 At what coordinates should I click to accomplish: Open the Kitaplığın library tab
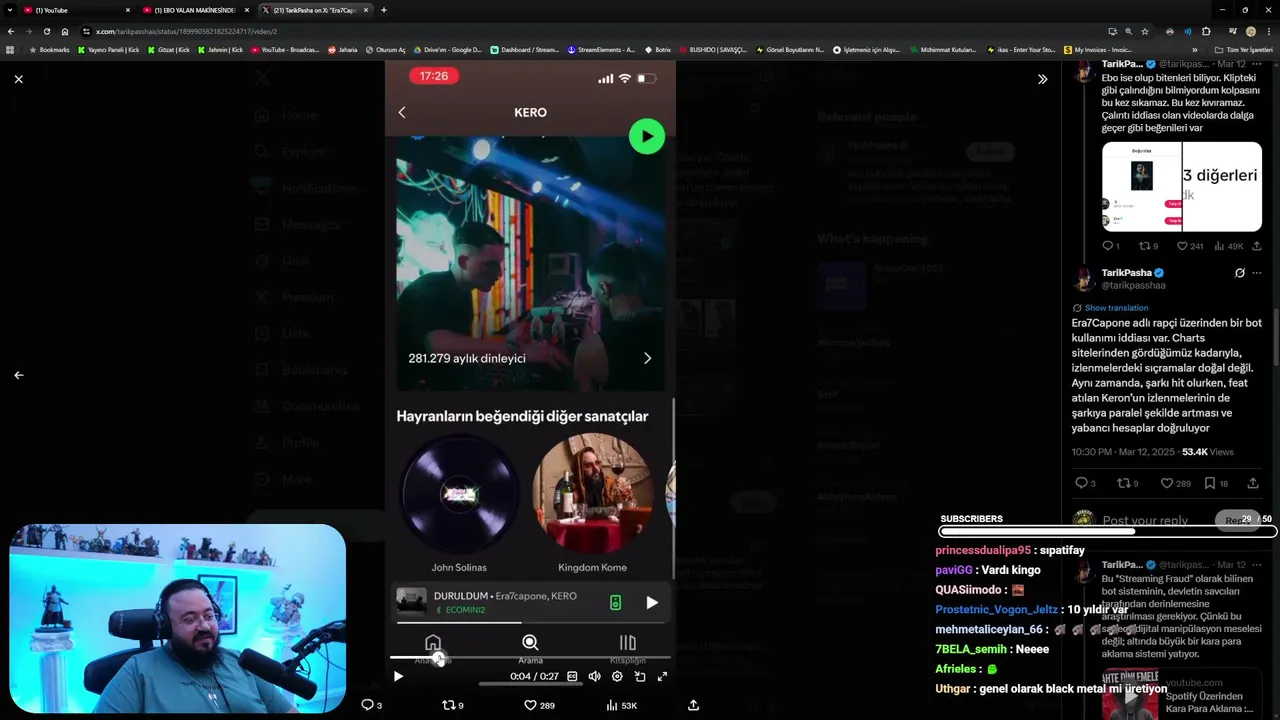(628, 648)
